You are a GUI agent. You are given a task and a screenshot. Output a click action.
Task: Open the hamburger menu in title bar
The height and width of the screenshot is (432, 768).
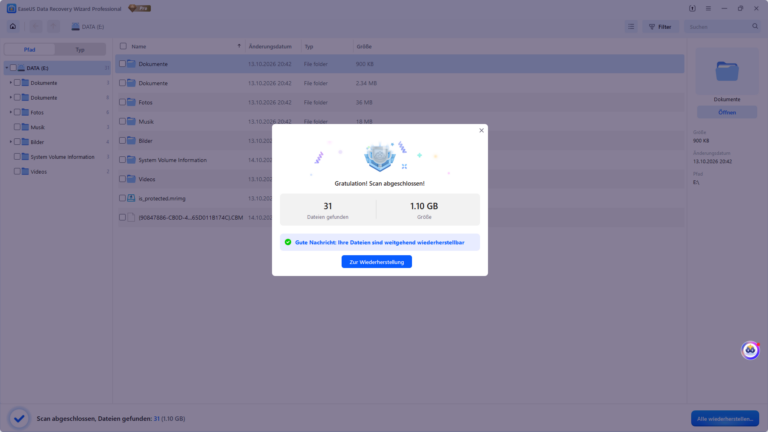pyautogui.click(x=708, y=8)
